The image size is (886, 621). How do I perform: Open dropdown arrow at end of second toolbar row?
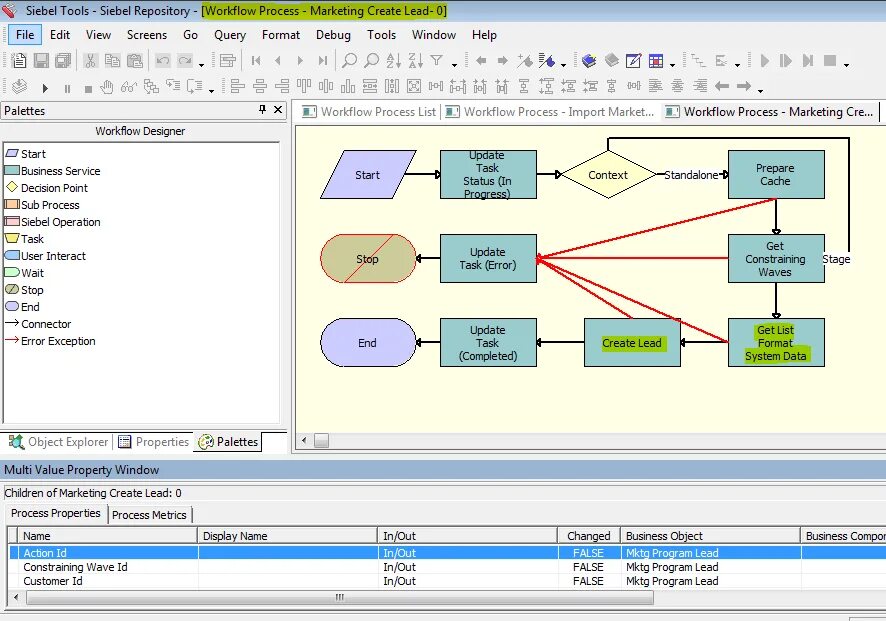coord(761,91)
